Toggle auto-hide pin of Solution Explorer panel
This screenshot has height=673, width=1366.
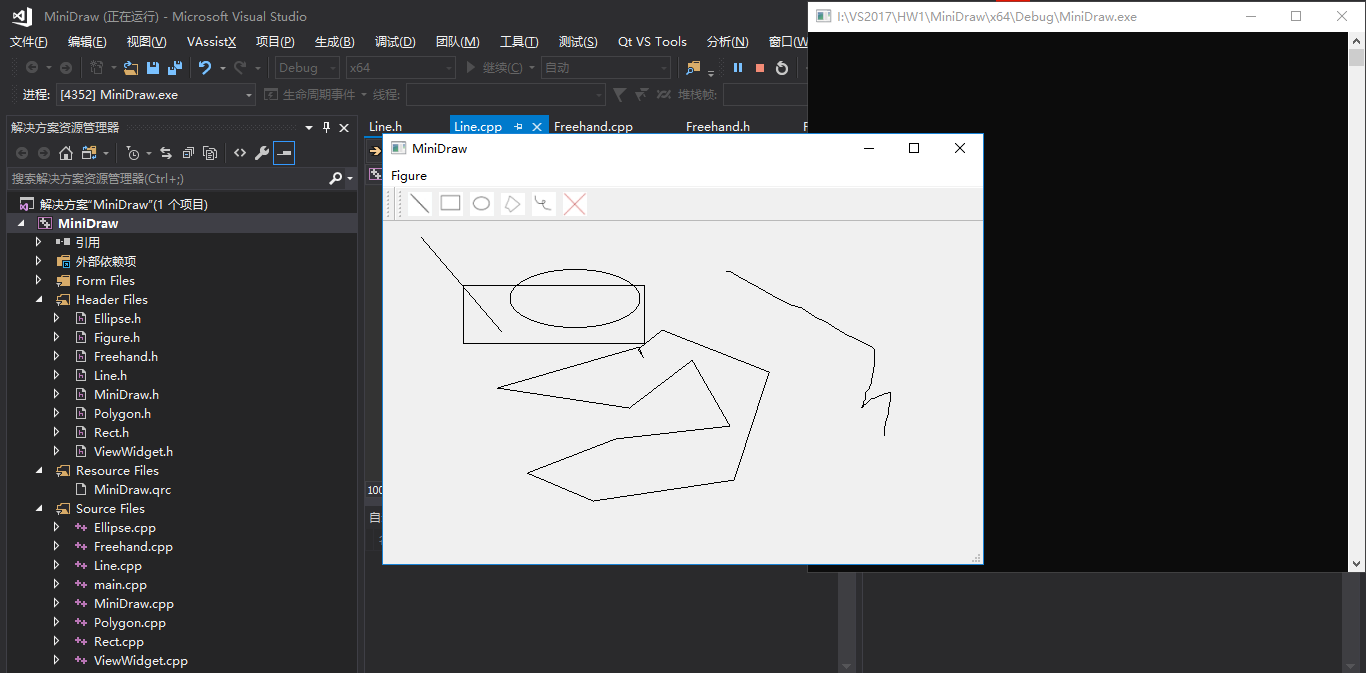coord(326,128)
